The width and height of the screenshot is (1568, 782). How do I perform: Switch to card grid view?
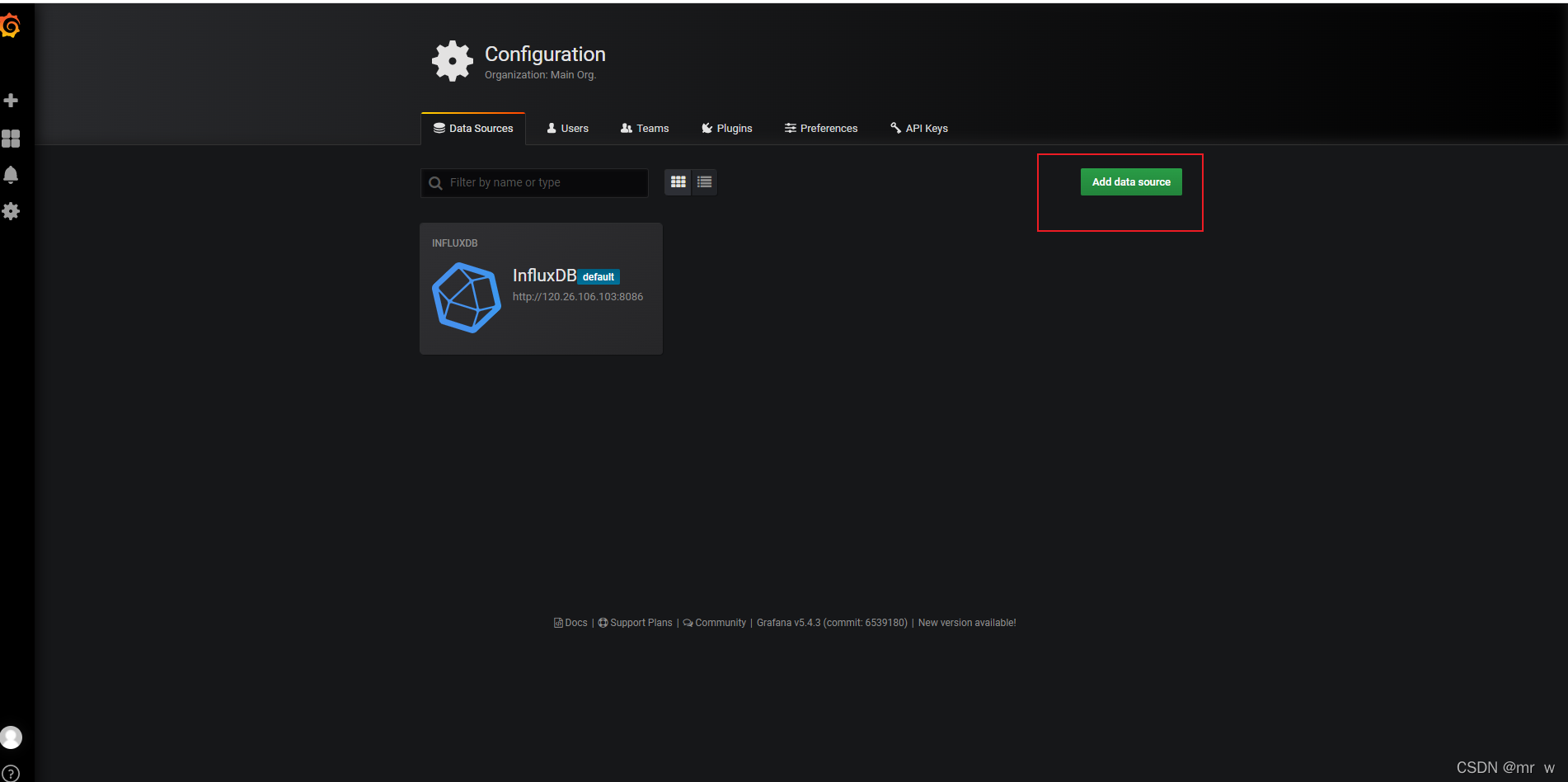(678, 182)
